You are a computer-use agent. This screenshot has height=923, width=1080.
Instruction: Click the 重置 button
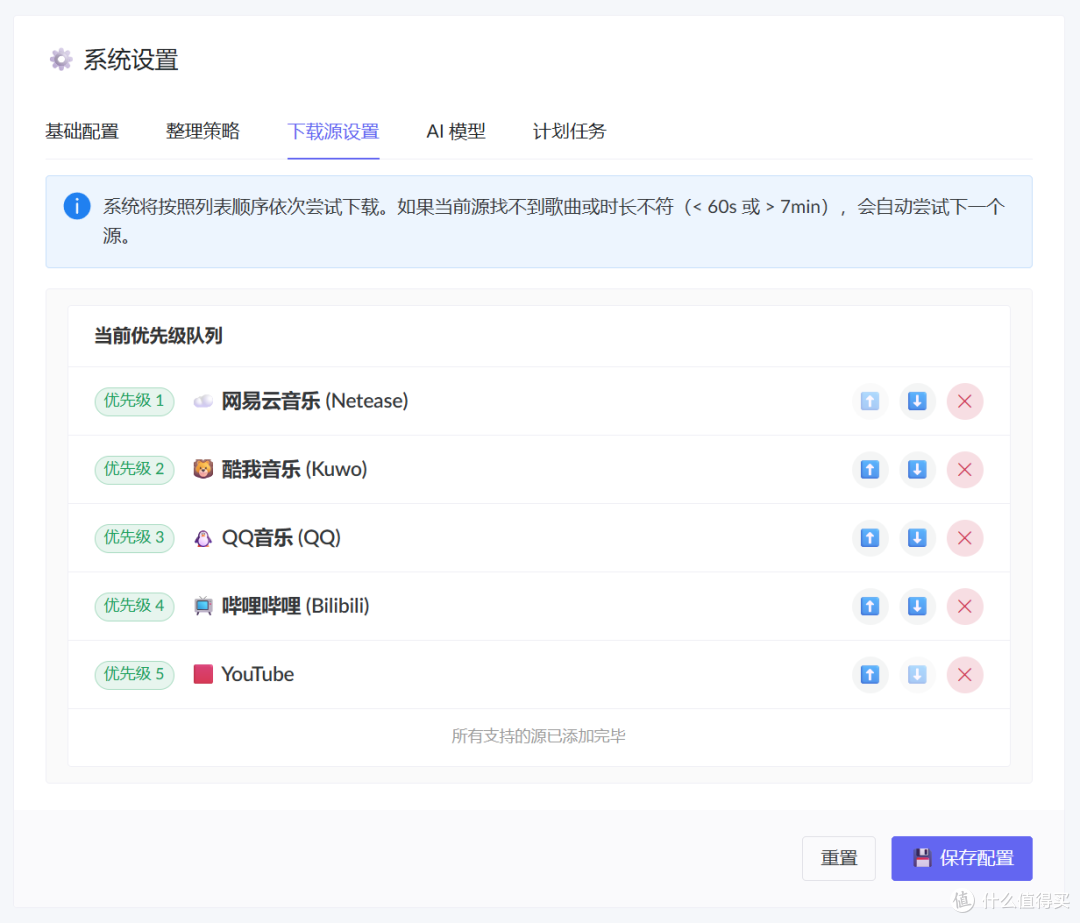839,858
